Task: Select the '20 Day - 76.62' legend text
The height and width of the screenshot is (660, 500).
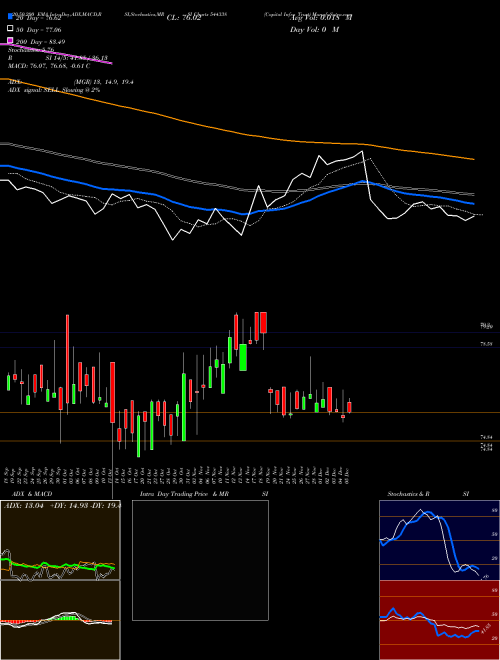Action: [39, 18]
